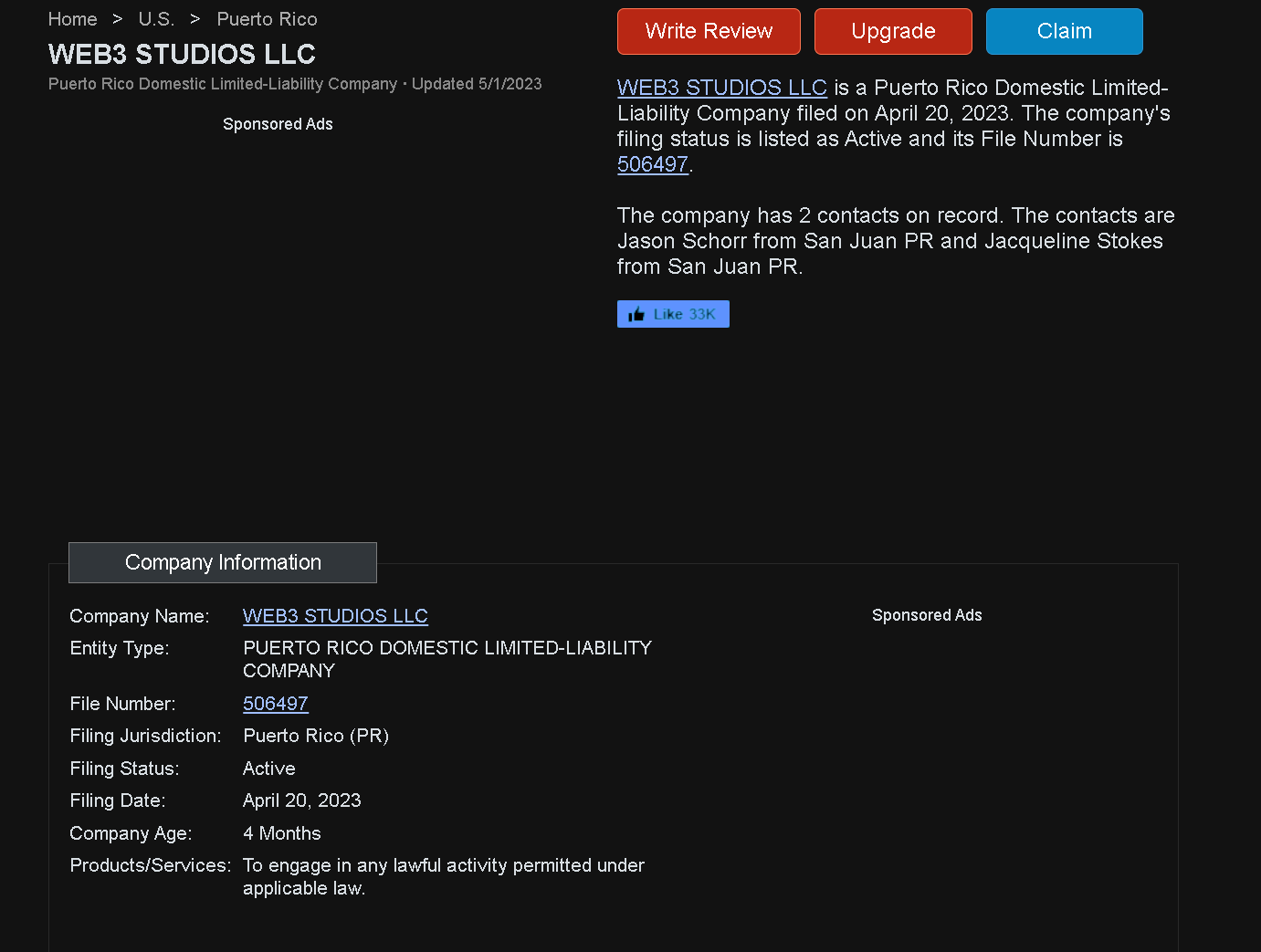Image resolution: width=1261 pixels, height=952 pixels.
Task: Click the 'Entity Type:' label
Action: (120, 648)
